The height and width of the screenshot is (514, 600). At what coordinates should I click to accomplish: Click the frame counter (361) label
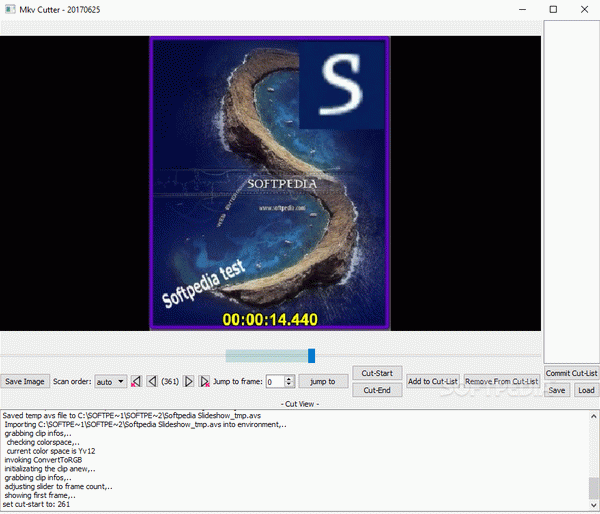point(170,381)
